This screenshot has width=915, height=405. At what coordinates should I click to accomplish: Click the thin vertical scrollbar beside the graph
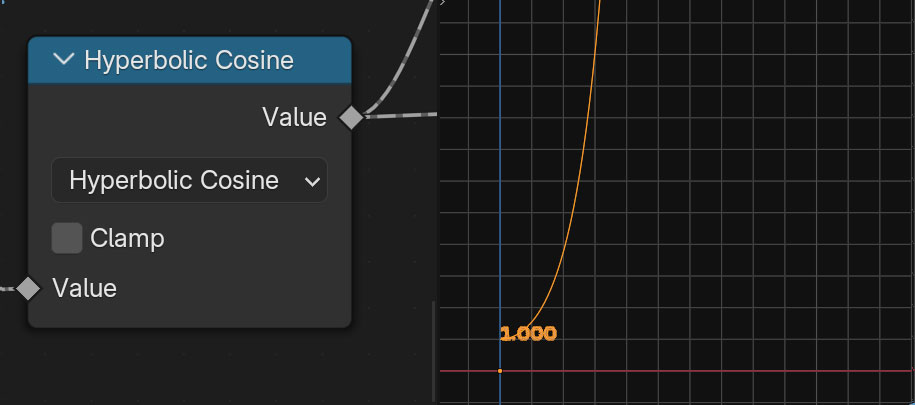[433, 350]
